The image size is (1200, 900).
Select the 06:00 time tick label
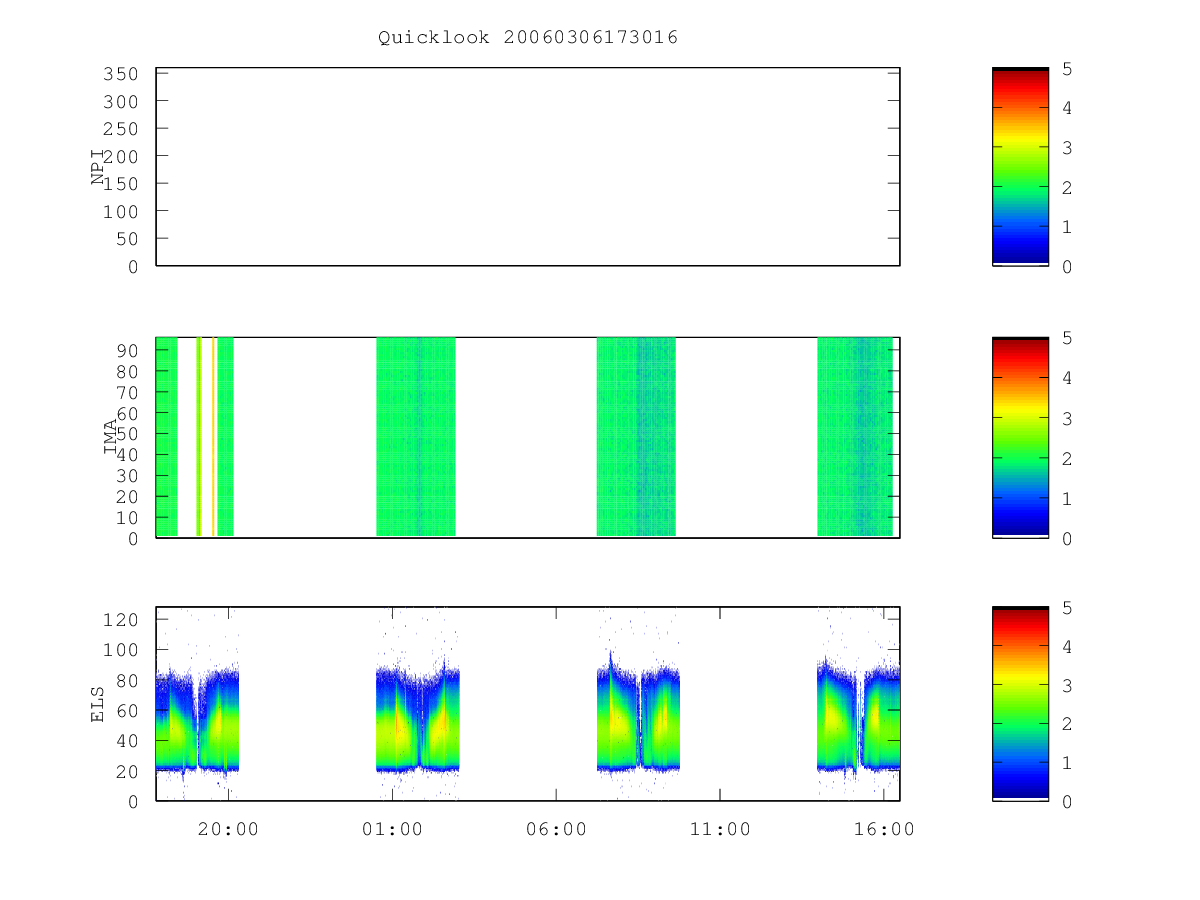pos(556,829)
